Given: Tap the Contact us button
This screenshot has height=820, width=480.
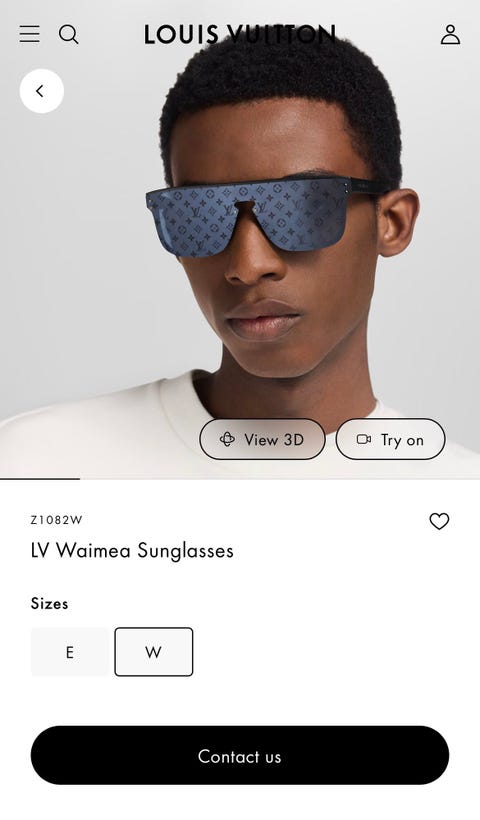Looking at the screenshot, I should (x=240, y=755).
